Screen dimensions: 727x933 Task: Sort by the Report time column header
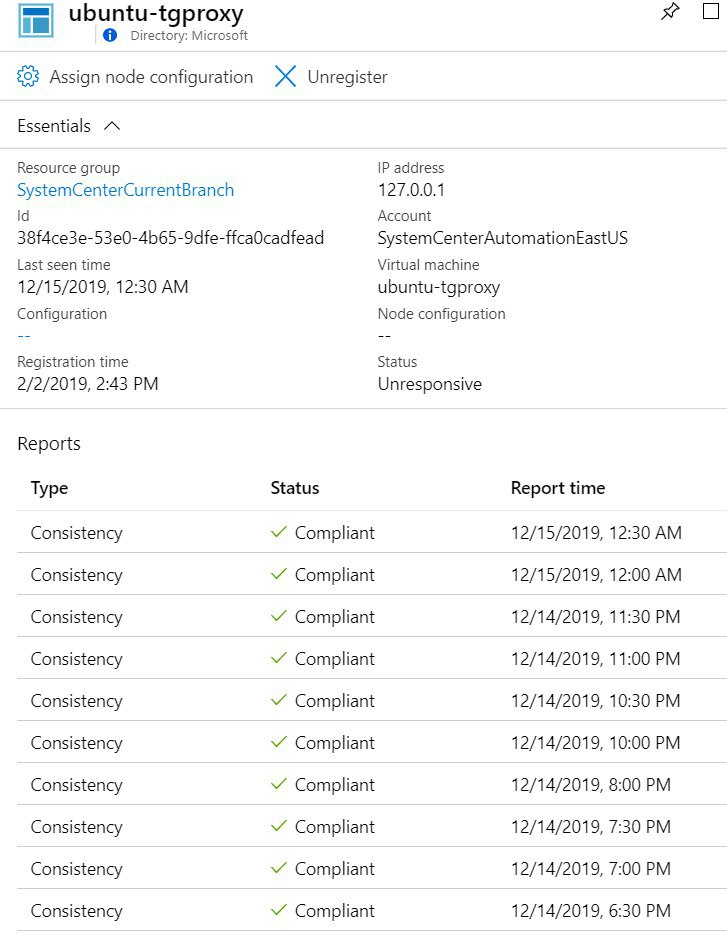point(558,488)
